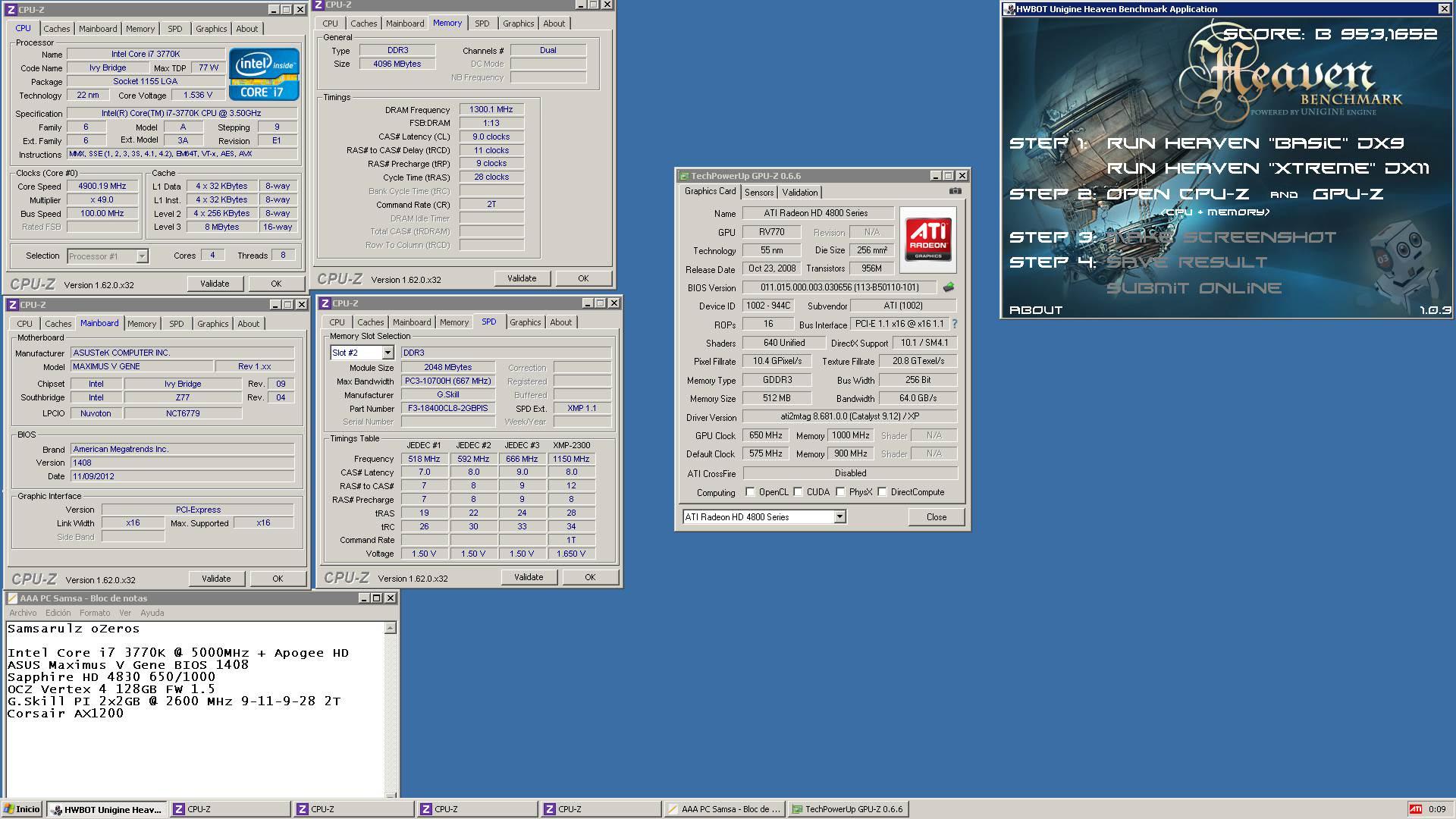Open SPD tab in the Memory CPU-Z window
Screen dimensions: 1456x819
coord(482,24)
